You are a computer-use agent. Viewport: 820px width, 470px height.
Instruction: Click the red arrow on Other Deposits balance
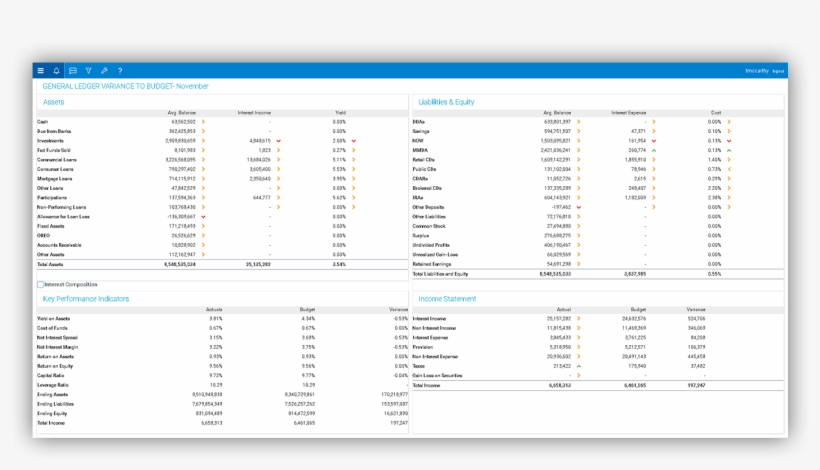pos(579,207)
